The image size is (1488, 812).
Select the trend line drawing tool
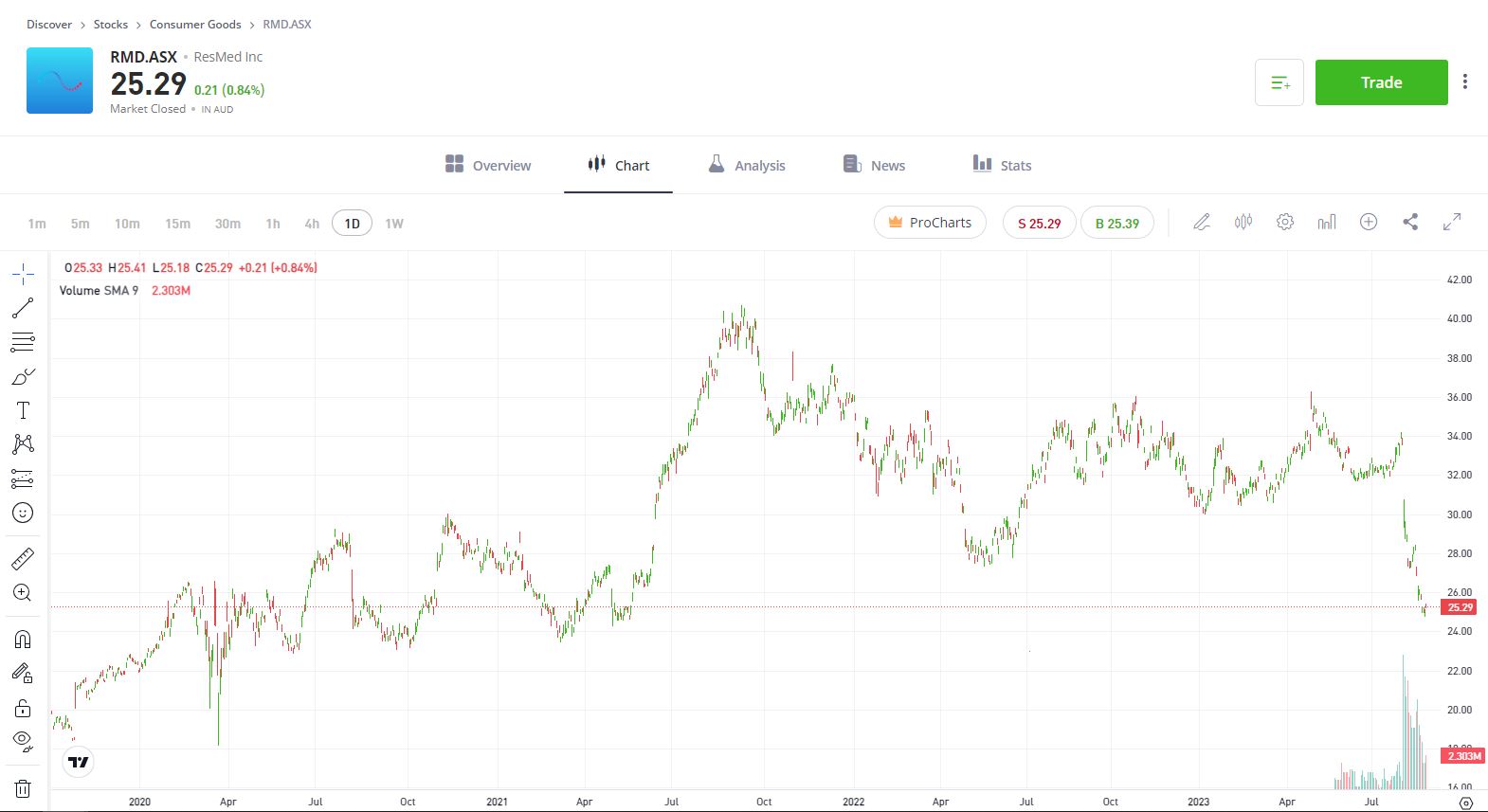click(x=23, y=308)
